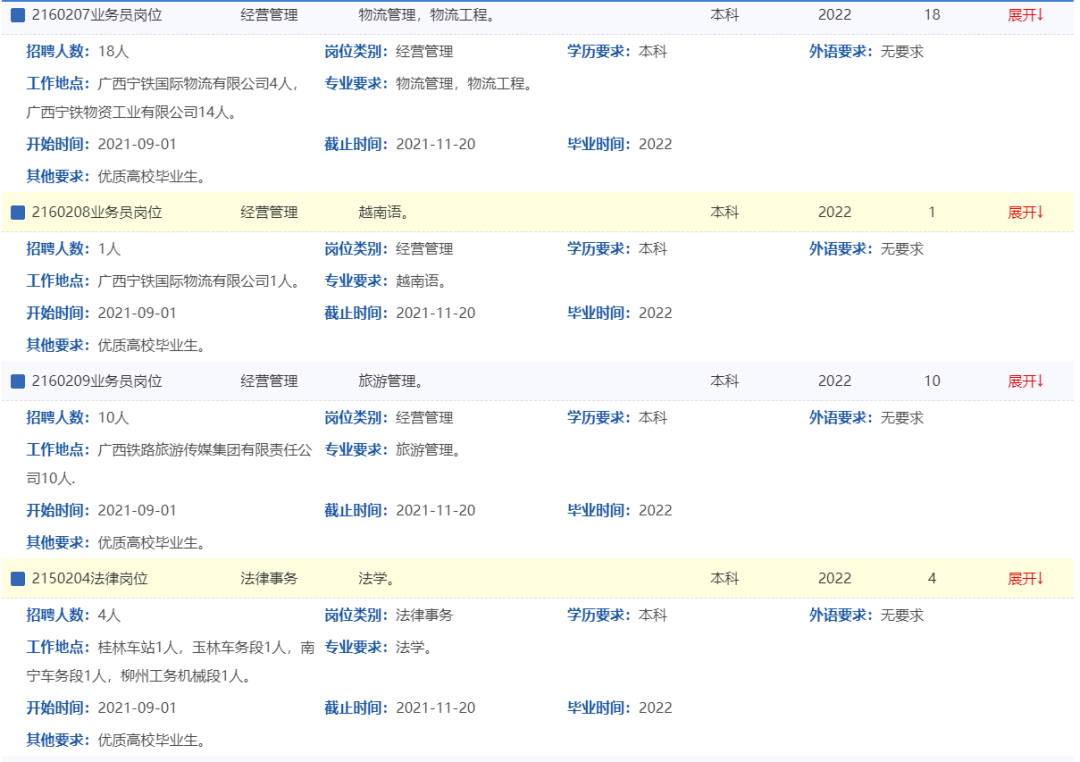This screenshot has width=1080, height=762.
Task: Click the blue square icon beside 2150204法律岗位
Action: click(17, 578)
